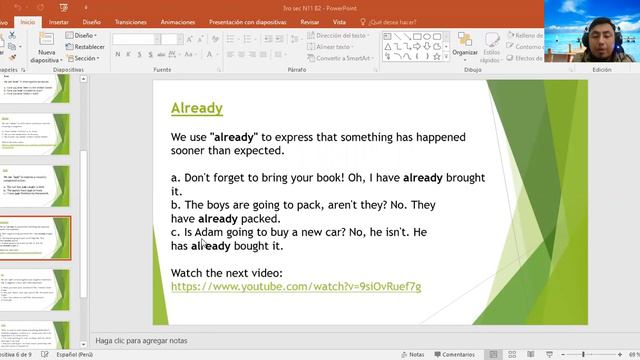Open Alinear texto dropdown
This screenshot has width=640, height=360.
pos(331,47)
